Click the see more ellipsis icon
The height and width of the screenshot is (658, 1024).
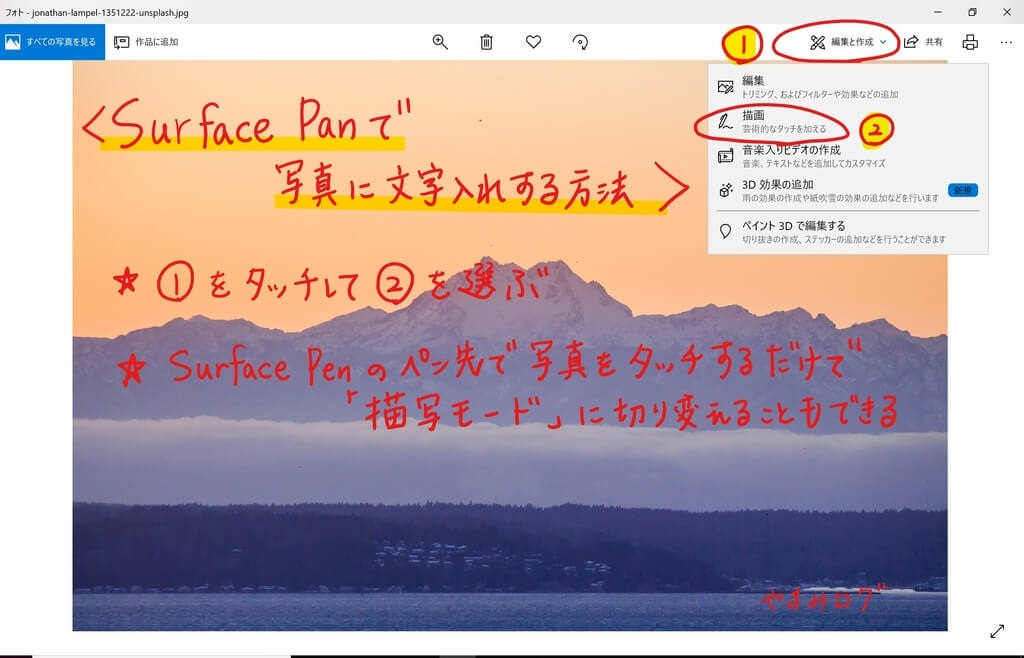coord(1006,42)
